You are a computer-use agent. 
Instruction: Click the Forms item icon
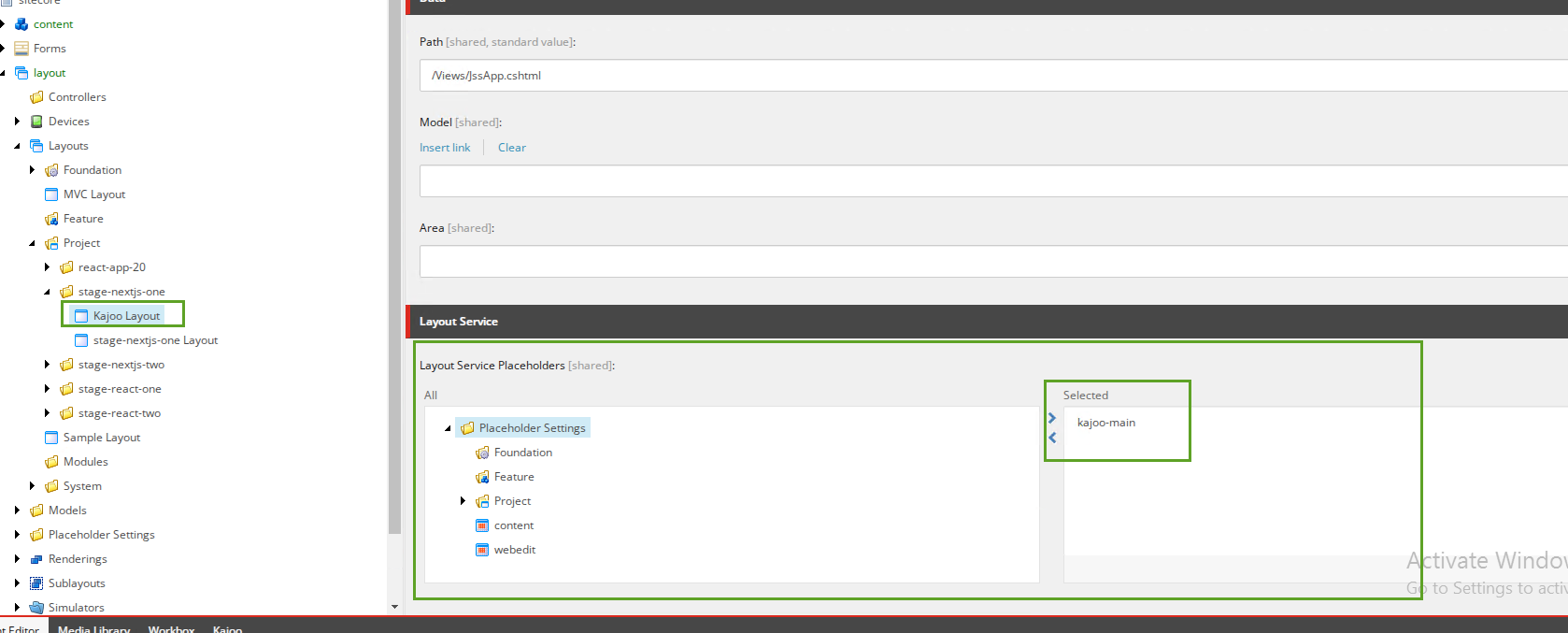(21, 49)
